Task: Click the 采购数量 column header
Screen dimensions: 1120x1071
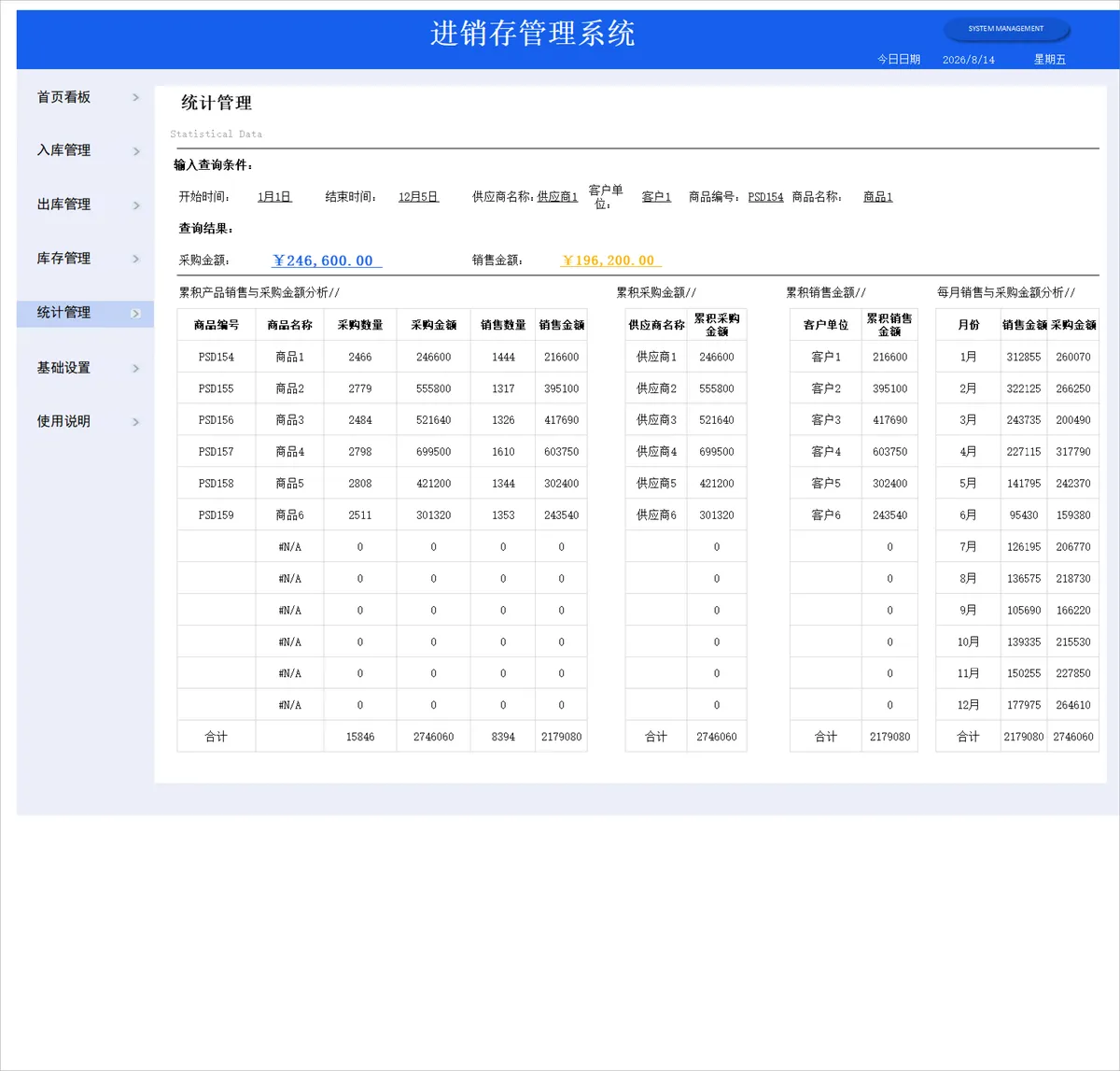Action: 360,325
